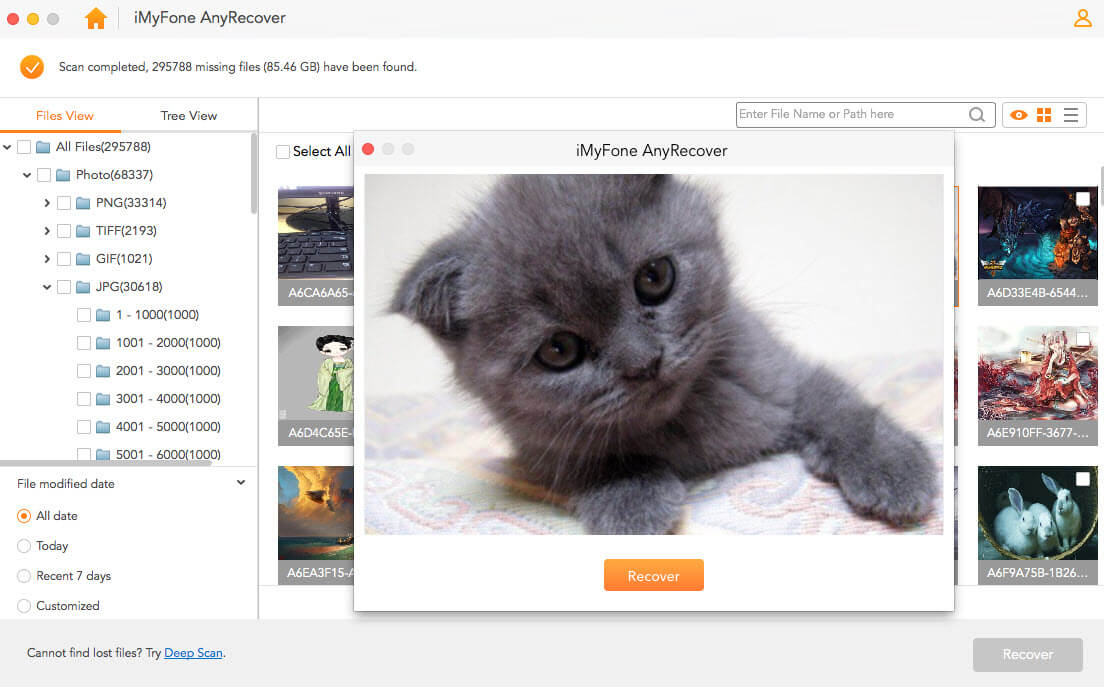Click the orange Home icon

tap(96, 18)
